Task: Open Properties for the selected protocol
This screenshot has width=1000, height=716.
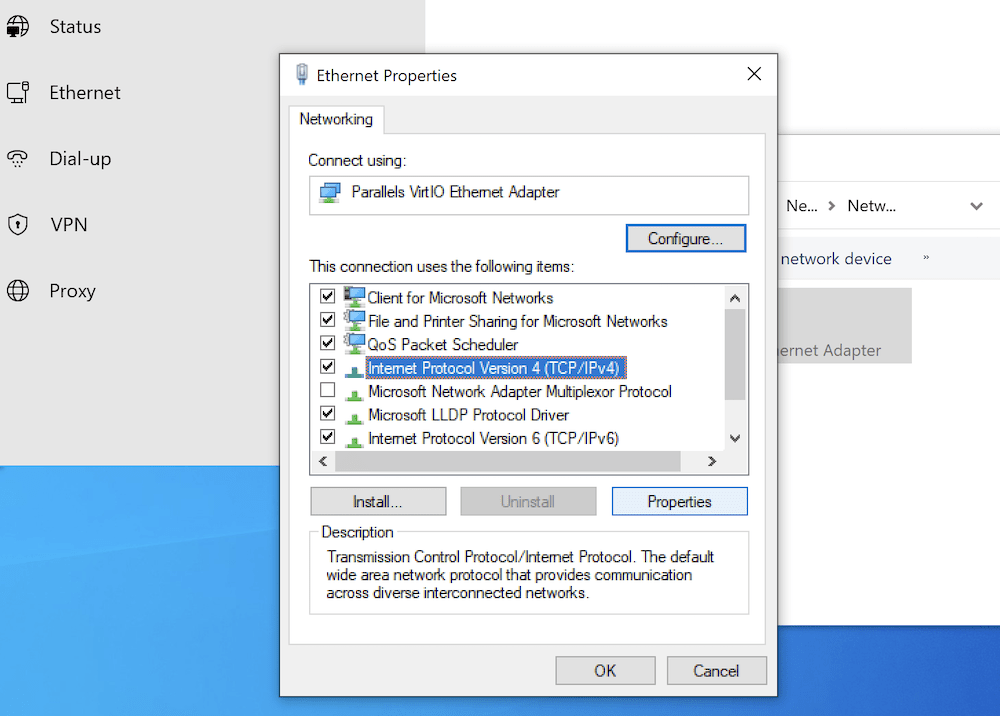Action: pos(679,500)
